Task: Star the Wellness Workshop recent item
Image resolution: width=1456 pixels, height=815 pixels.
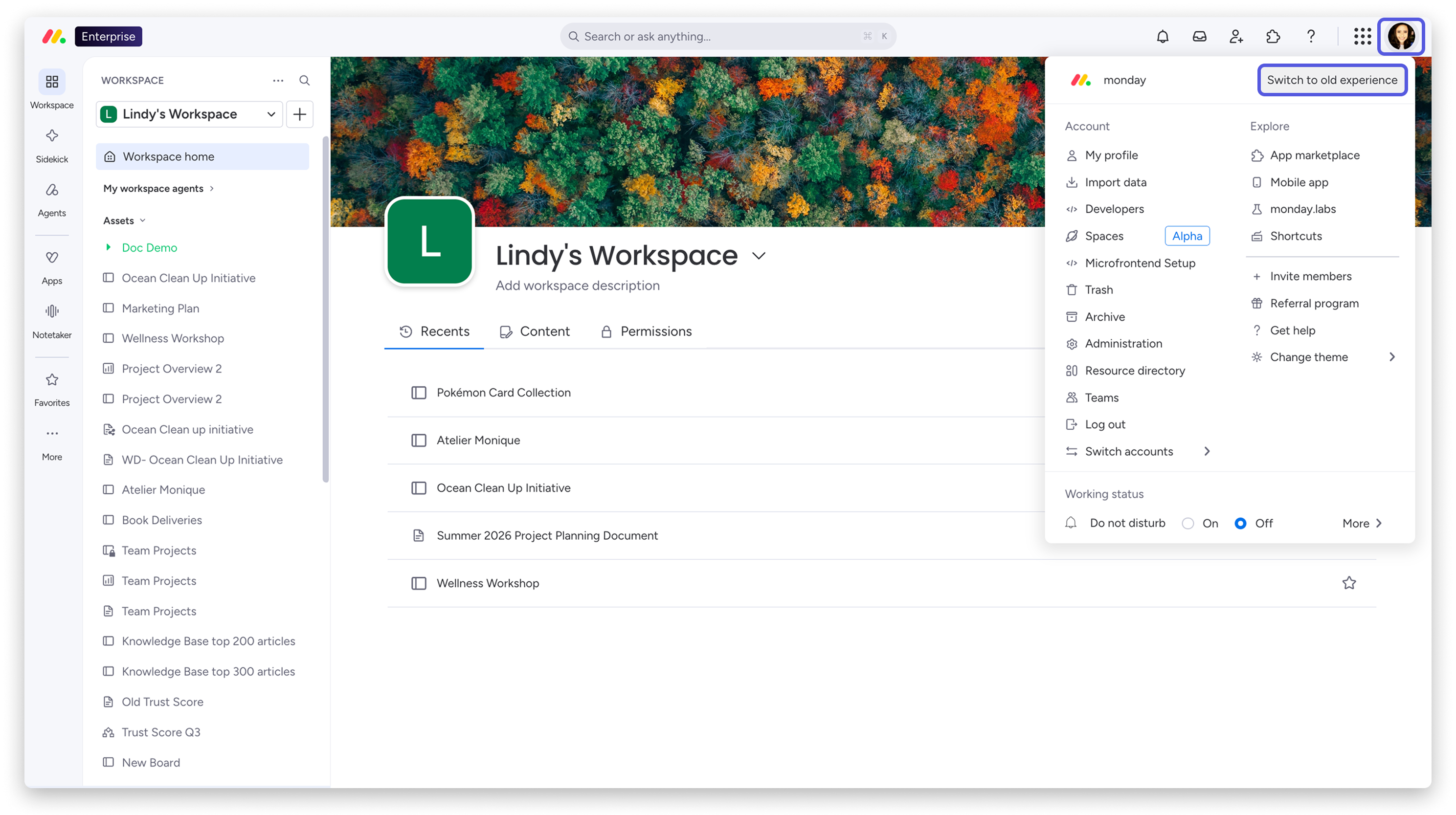Action: [1348, 583]
